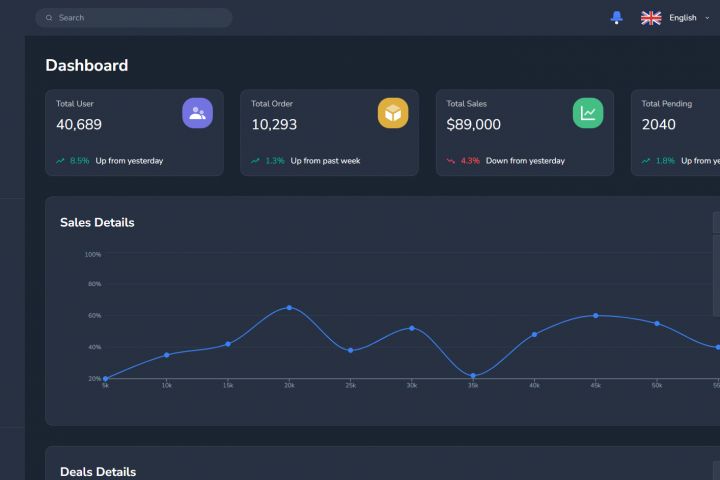
Task: Click the 5k starting chart data point
Action: coord(105,378)
